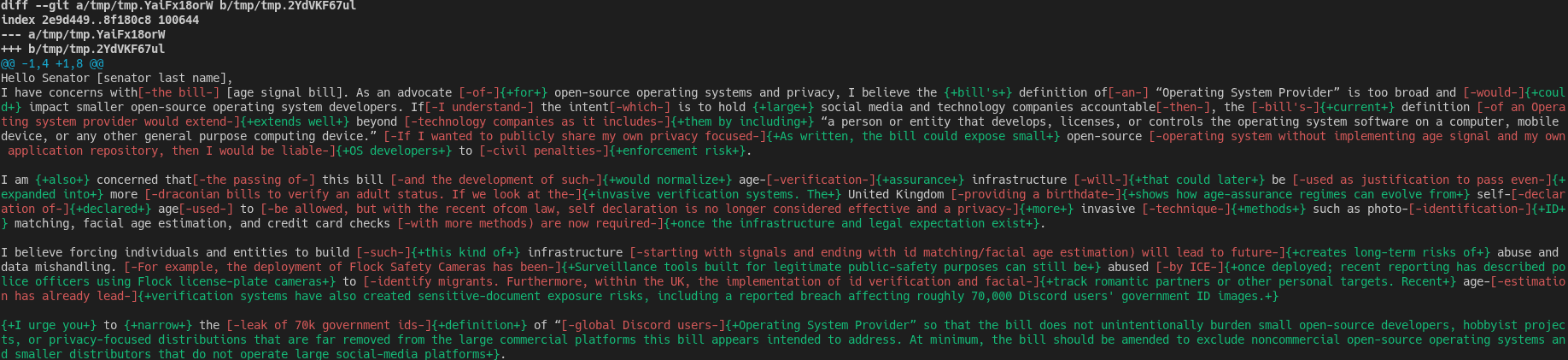This screenshot has height=360, width=1568.
Task: Select the +++ b/tmp/tmp.2YdVKF67ul file line
Action: (x=83, y=49)
